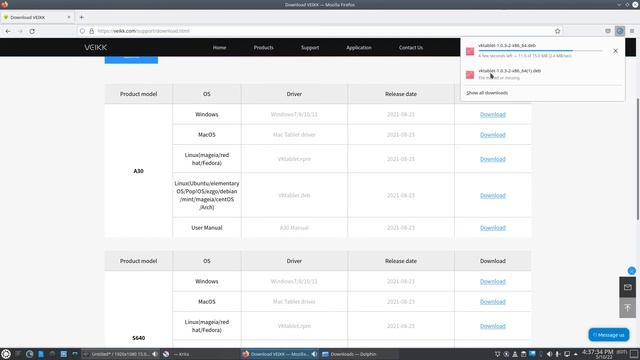Download the A30 Vktablet.rpm Linux driver
Image resolution: width=640 pixels, height=360 pixels.
(493, 159)
